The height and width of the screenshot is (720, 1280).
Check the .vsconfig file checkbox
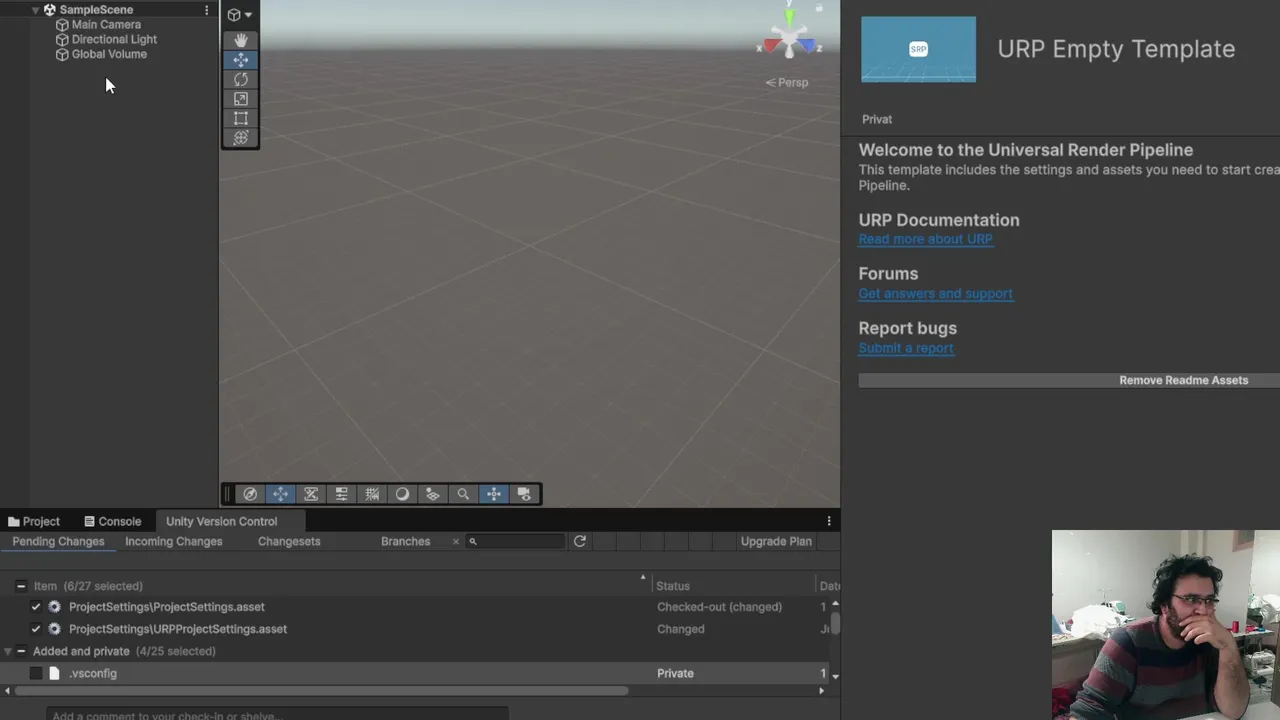point(36,673)
